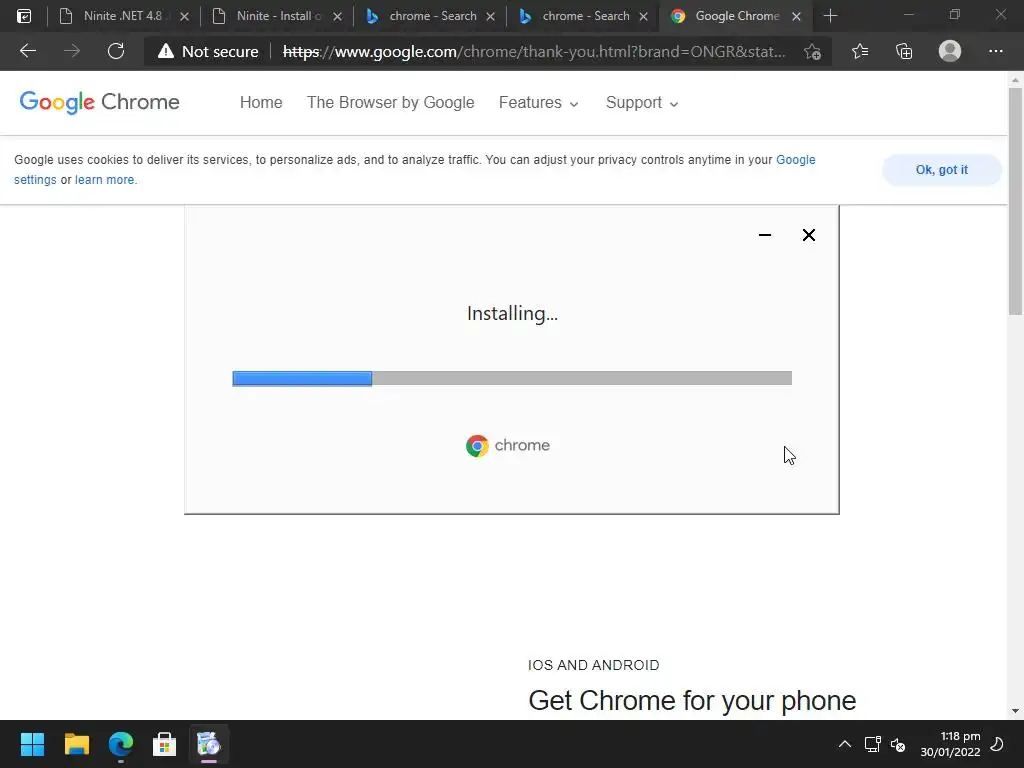Close the Google Chrome tab
The width and height of the screenshot is (1024, 768).
(796, 16)
